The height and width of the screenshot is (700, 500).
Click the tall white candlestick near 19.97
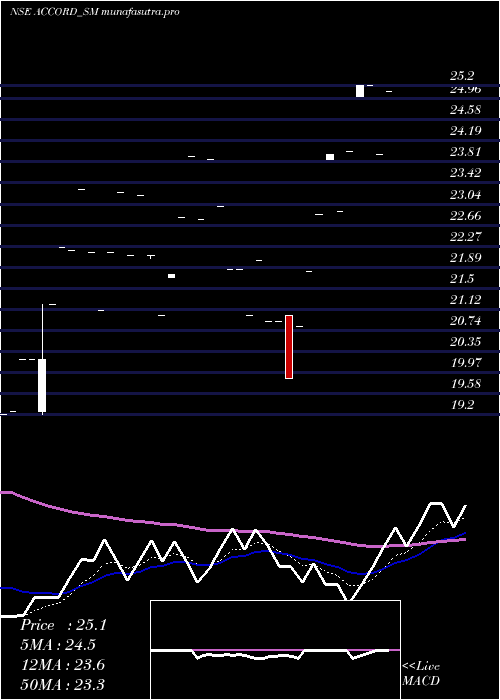[42, 385]
